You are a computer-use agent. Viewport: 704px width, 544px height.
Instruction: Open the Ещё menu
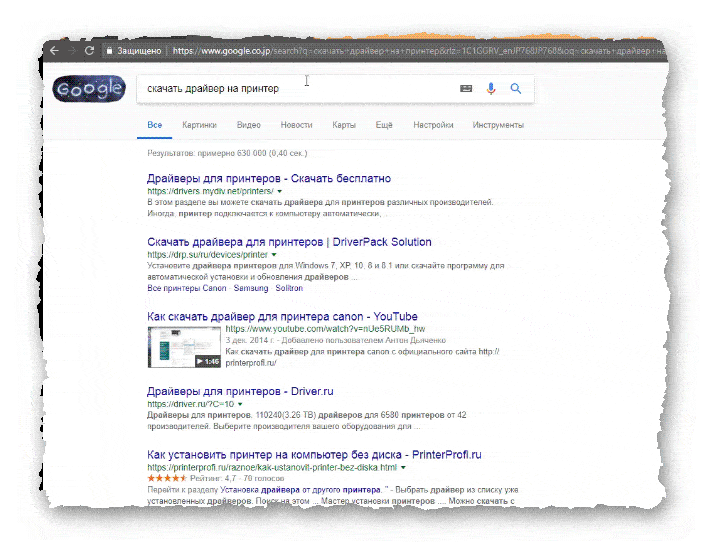(384, 125)
